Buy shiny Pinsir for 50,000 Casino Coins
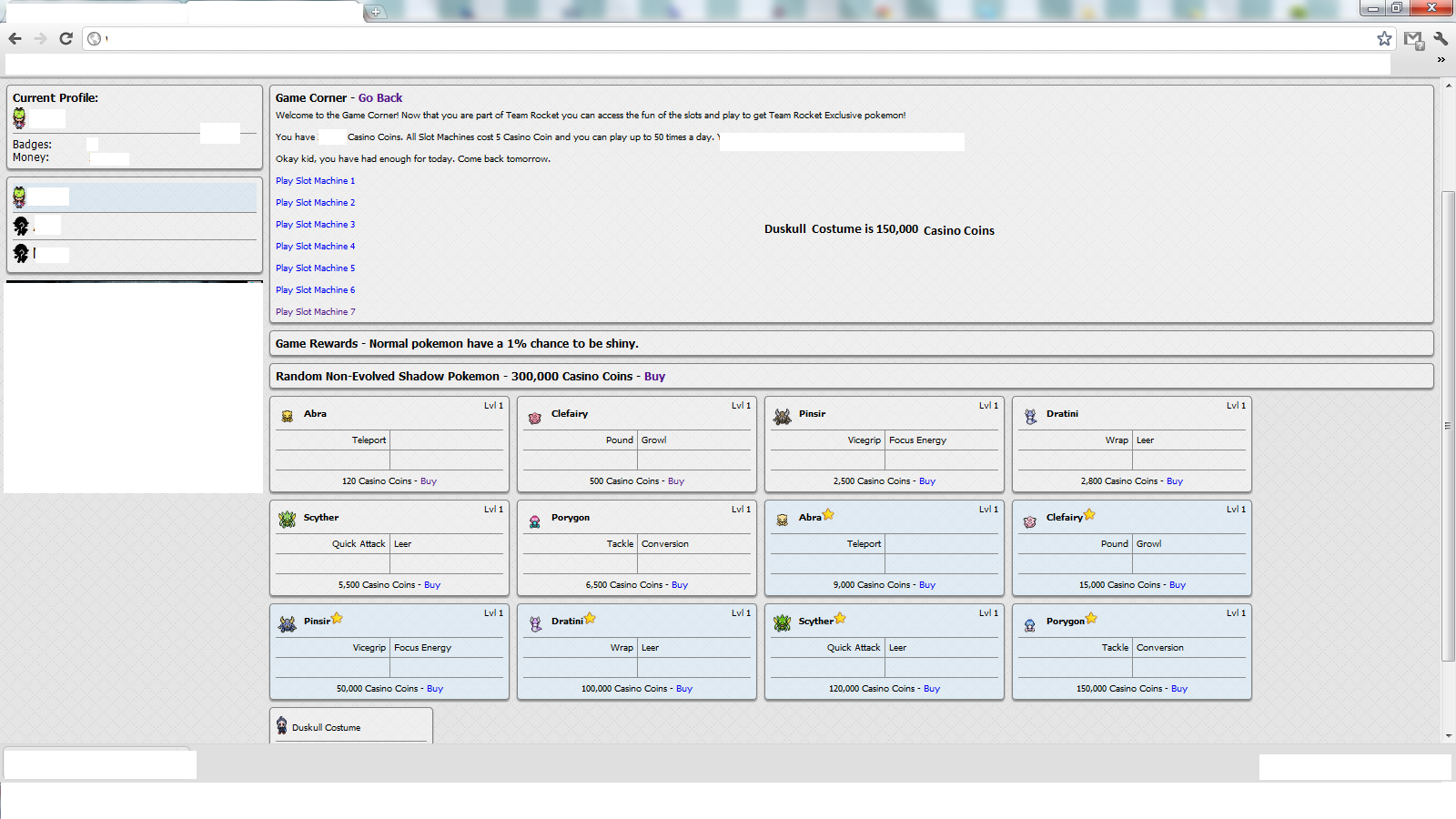This screenshot has width=1456, height=819. [435, 689]
